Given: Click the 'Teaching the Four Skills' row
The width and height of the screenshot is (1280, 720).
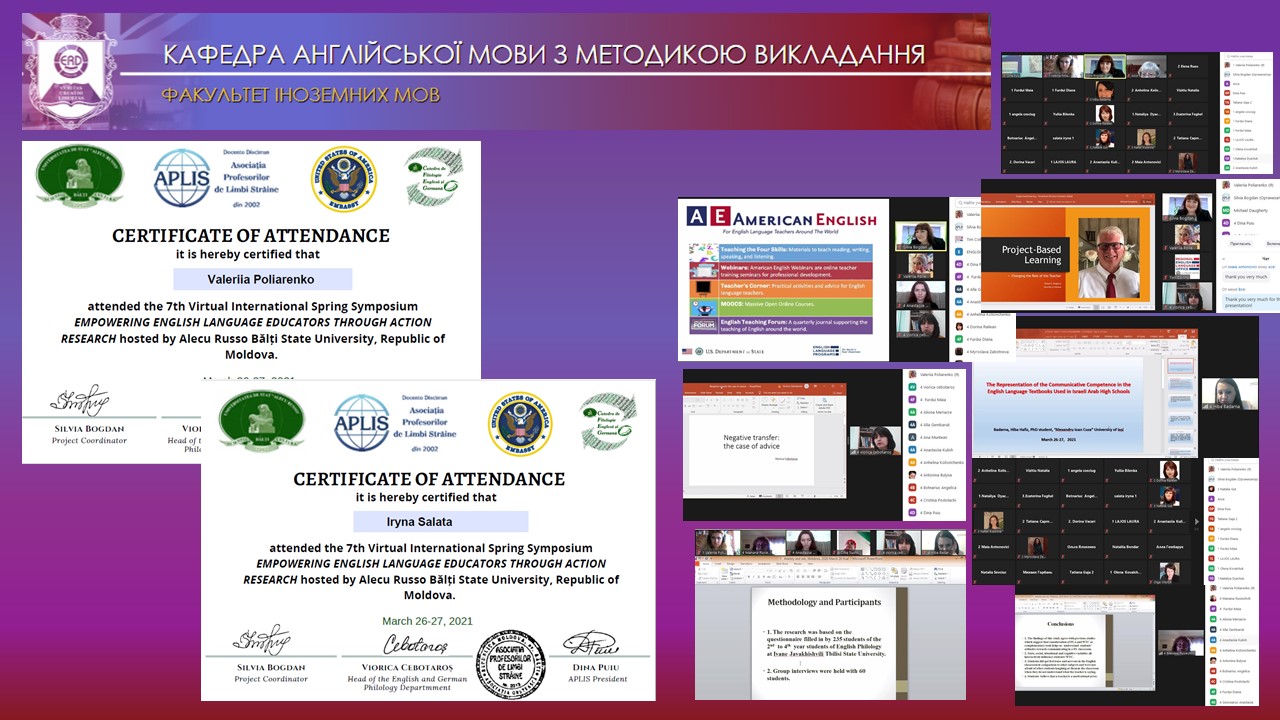Looking at the screenshot, I should (x=780, y=252).
